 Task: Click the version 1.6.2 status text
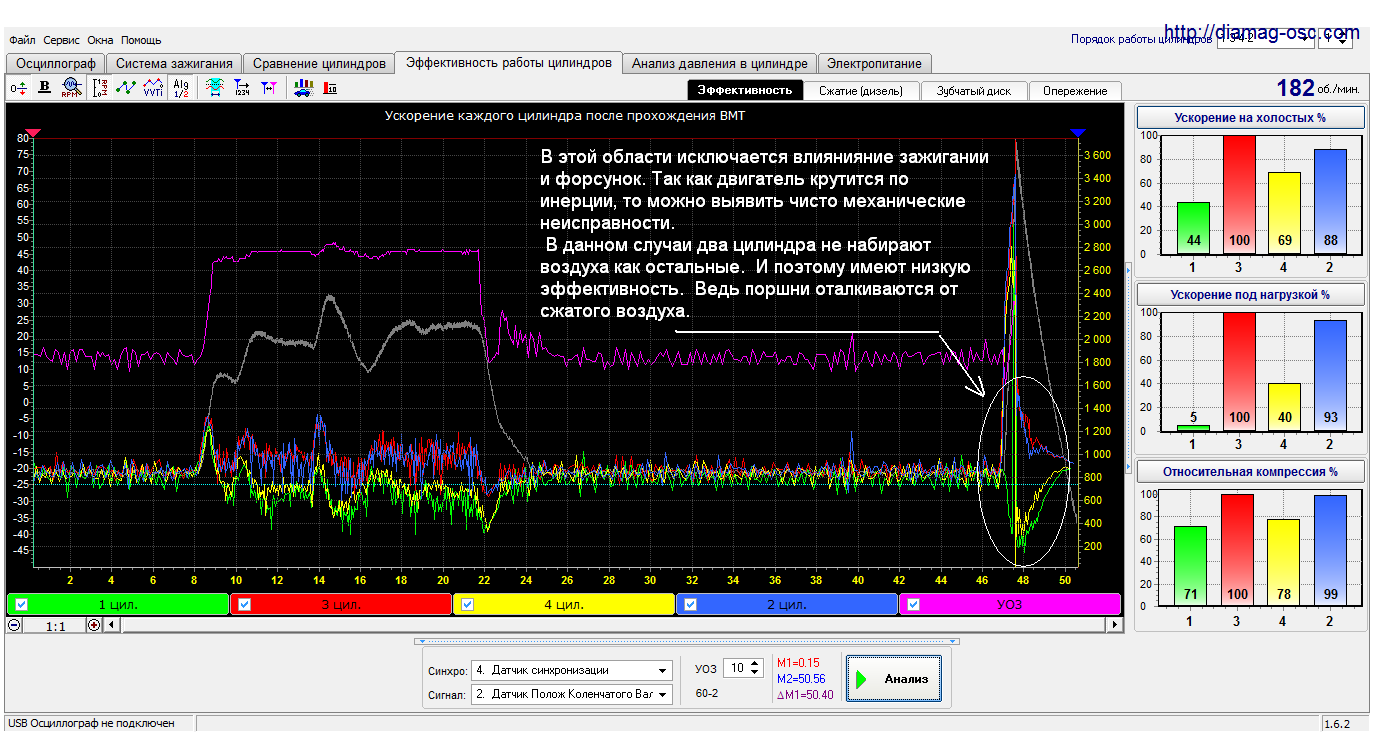(x=1336, y=723)
